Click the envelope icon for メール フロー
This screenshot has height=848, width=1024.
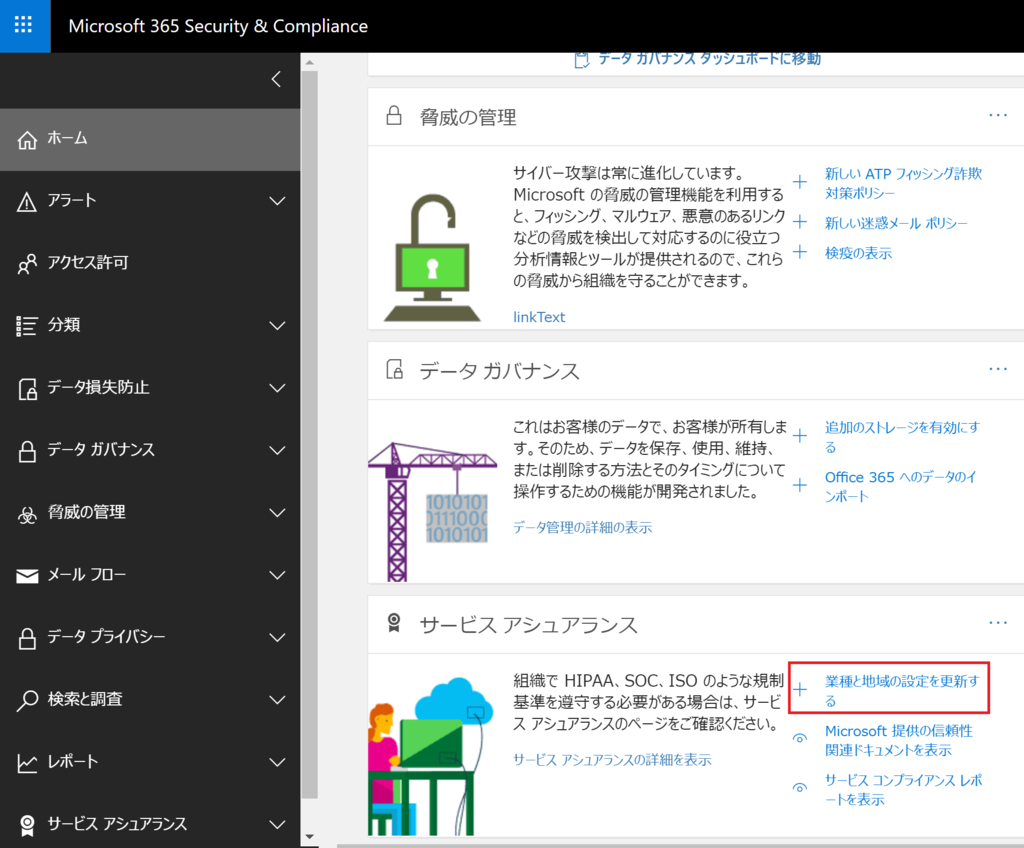point(27,576)
